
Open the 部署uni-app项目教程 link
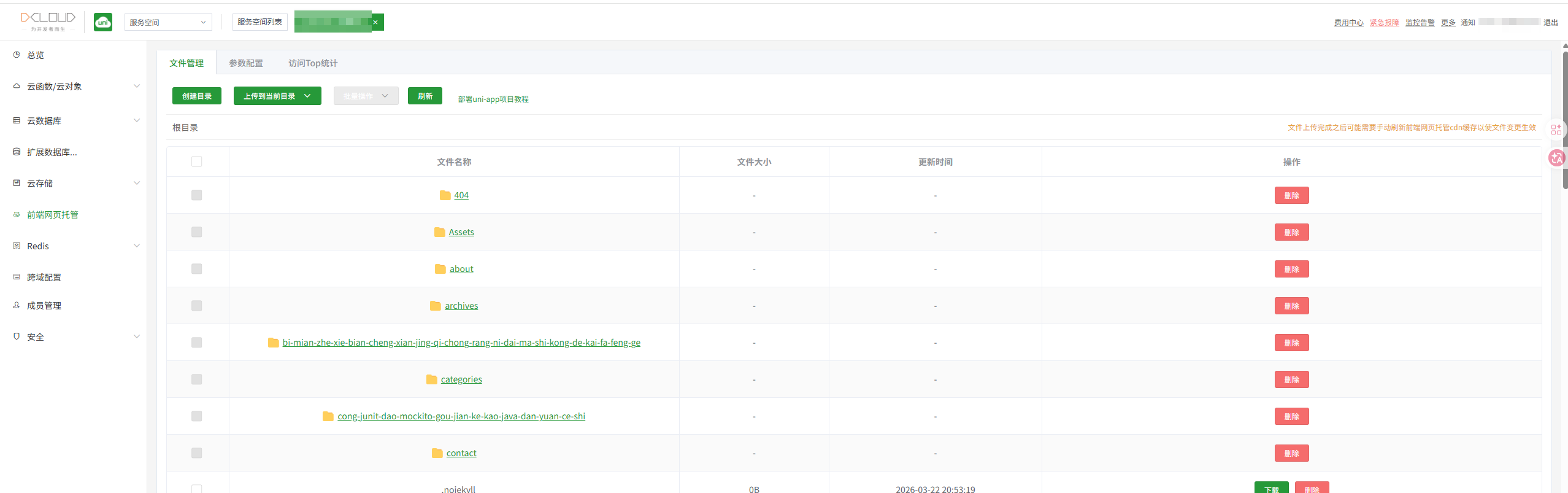point(493,99)
